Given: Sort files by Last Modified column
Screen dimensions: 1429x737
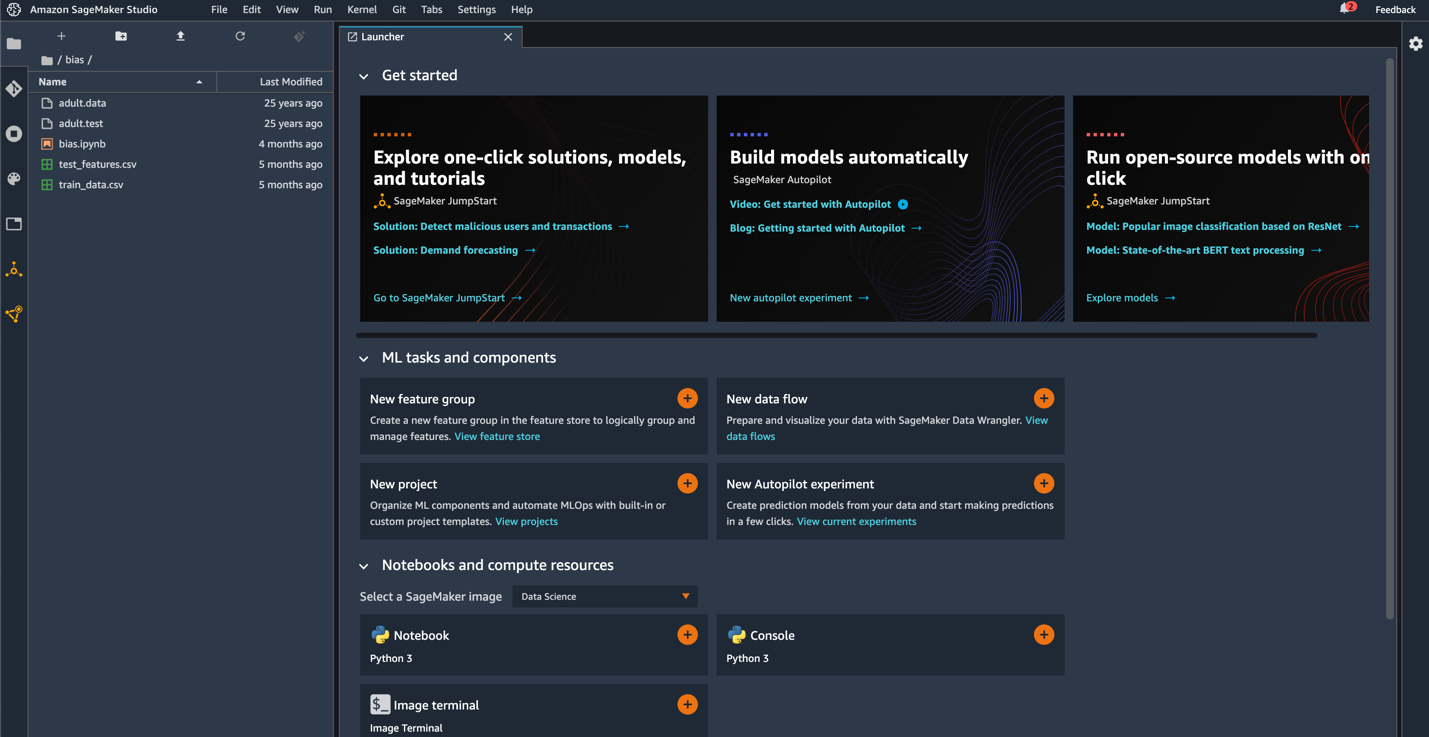Looking at the screenshot, I should (275, 82).
